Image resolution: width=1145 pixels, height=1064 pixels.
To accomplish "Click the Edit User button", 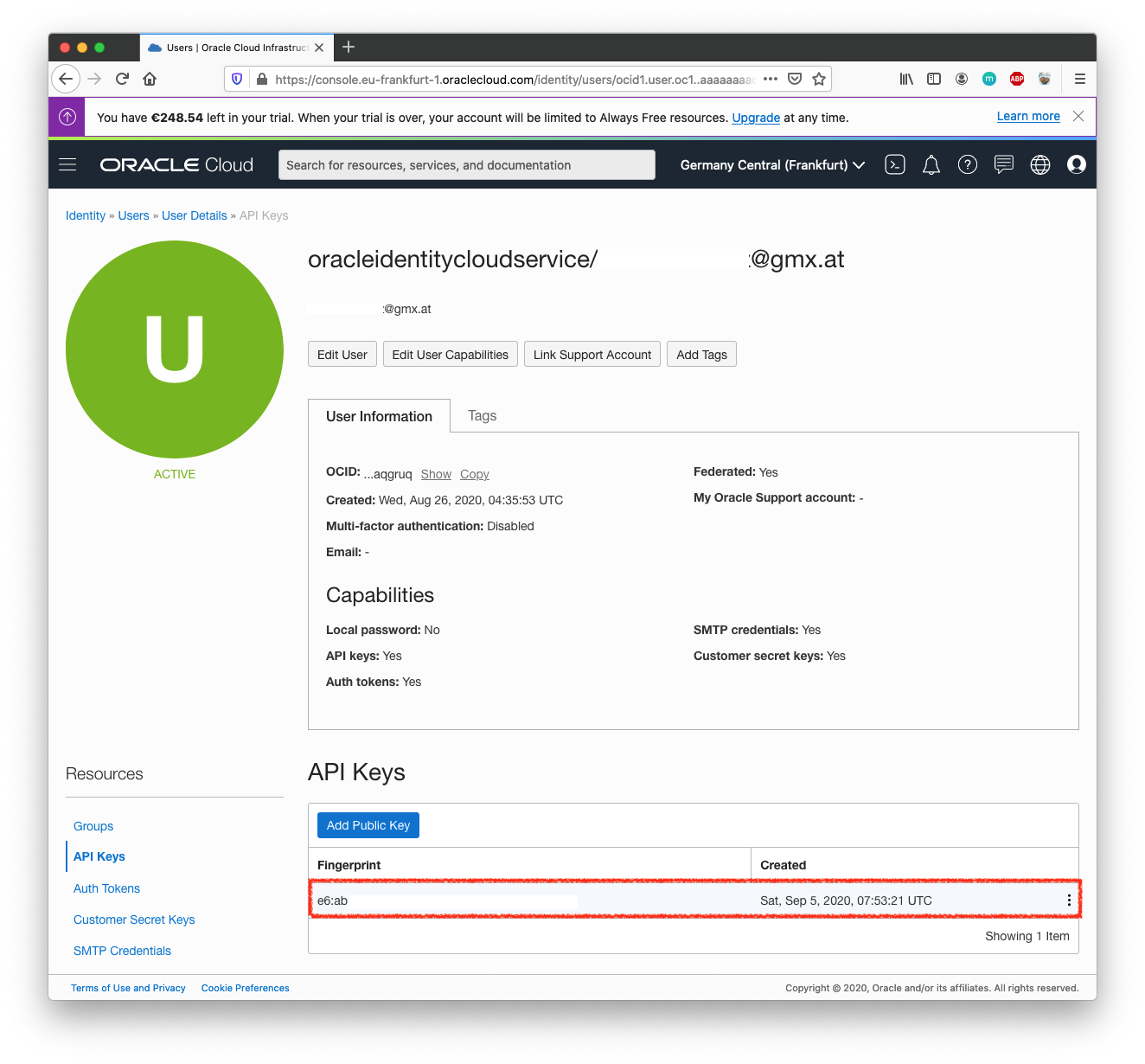I will pos(342,355).
